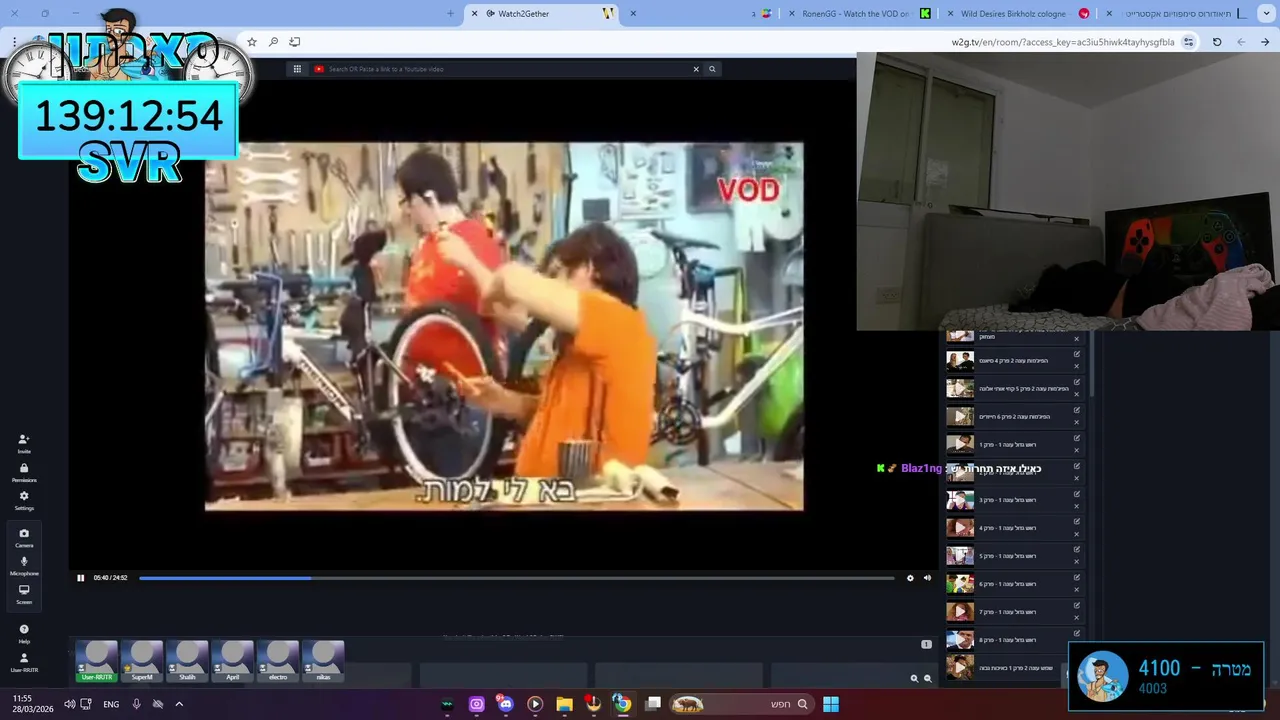Image resolution: width=1280 pixels, height=720 pixels.
Task: Open Invite in the left sidebar
Action: [24, 443]
